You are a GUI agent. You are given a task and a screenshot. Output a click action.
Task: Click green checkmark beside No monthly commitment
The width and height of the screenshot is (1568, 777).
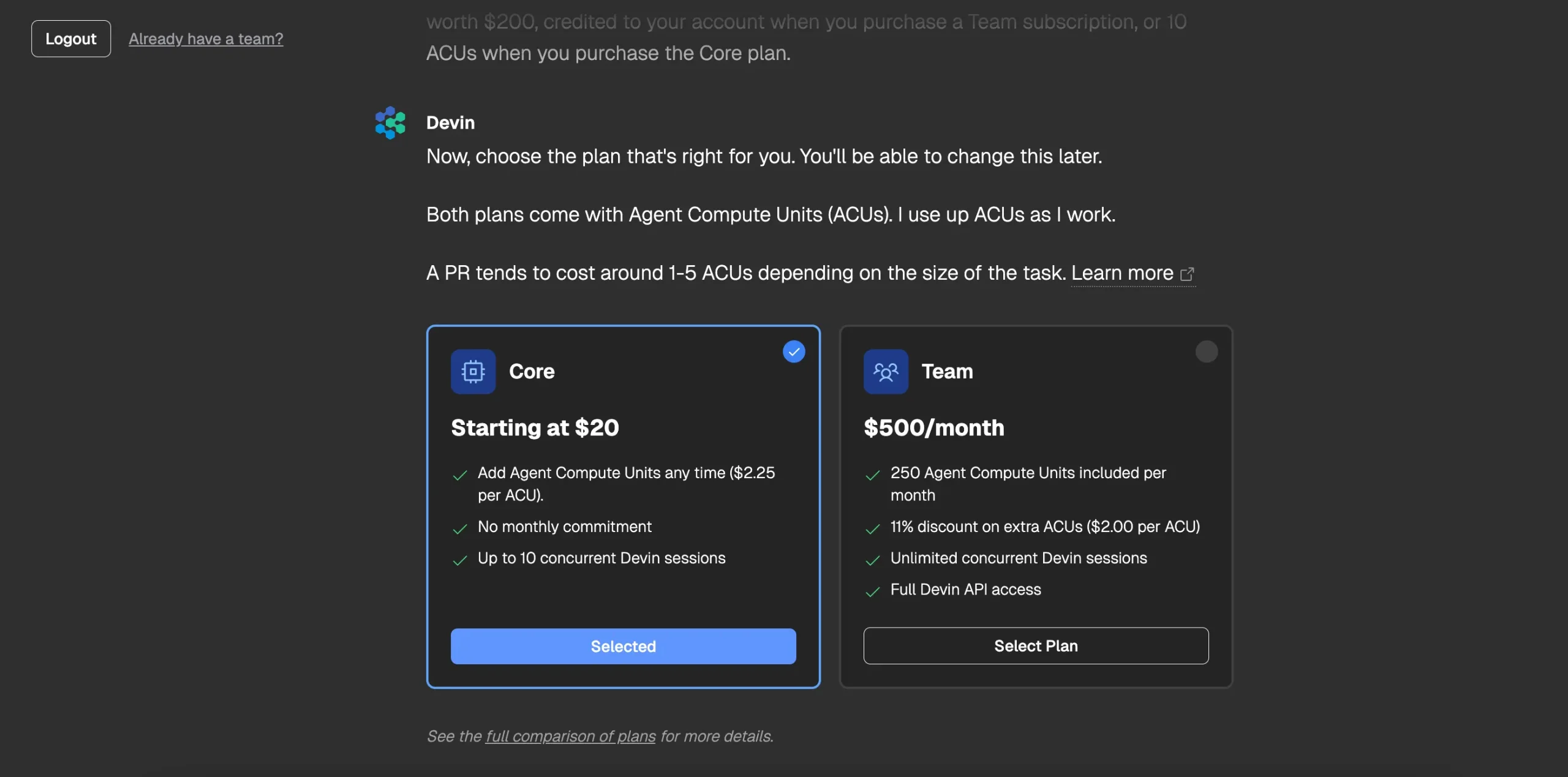tap(459, 529)
